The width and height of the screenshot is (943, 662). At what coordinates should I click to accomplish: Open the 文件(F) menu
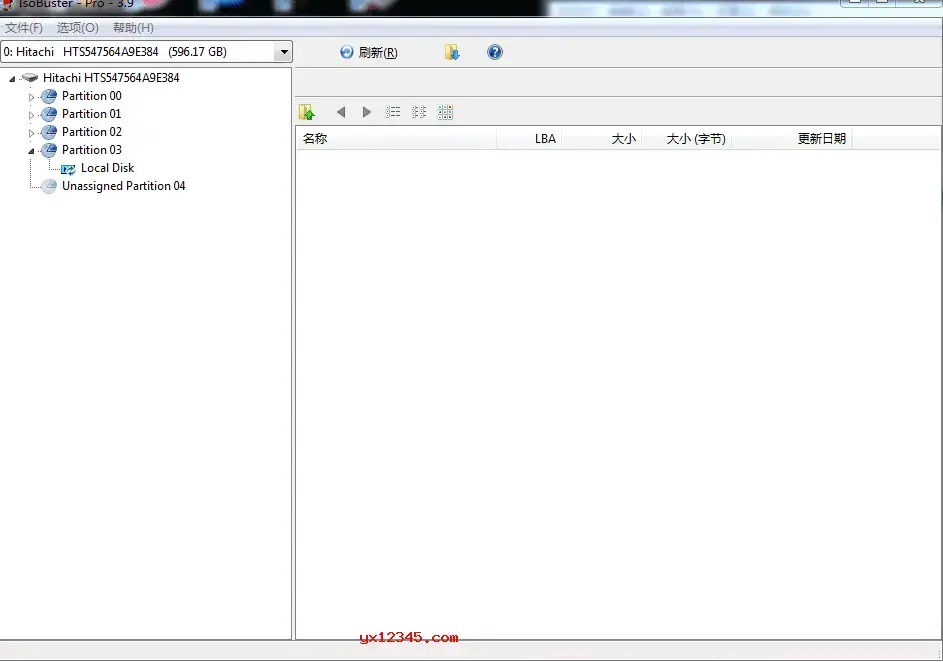pos(23,28)
